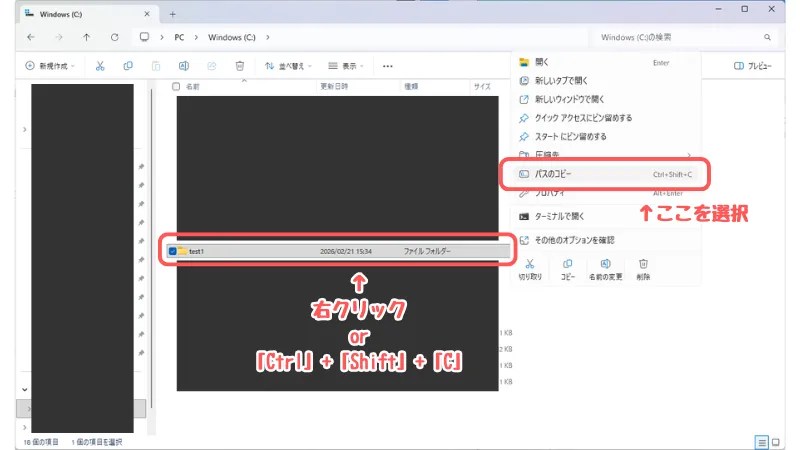Open the 表示 view dropdown
Image resolution: width=800 pixels, height=450 pixels.
(346, 66)
